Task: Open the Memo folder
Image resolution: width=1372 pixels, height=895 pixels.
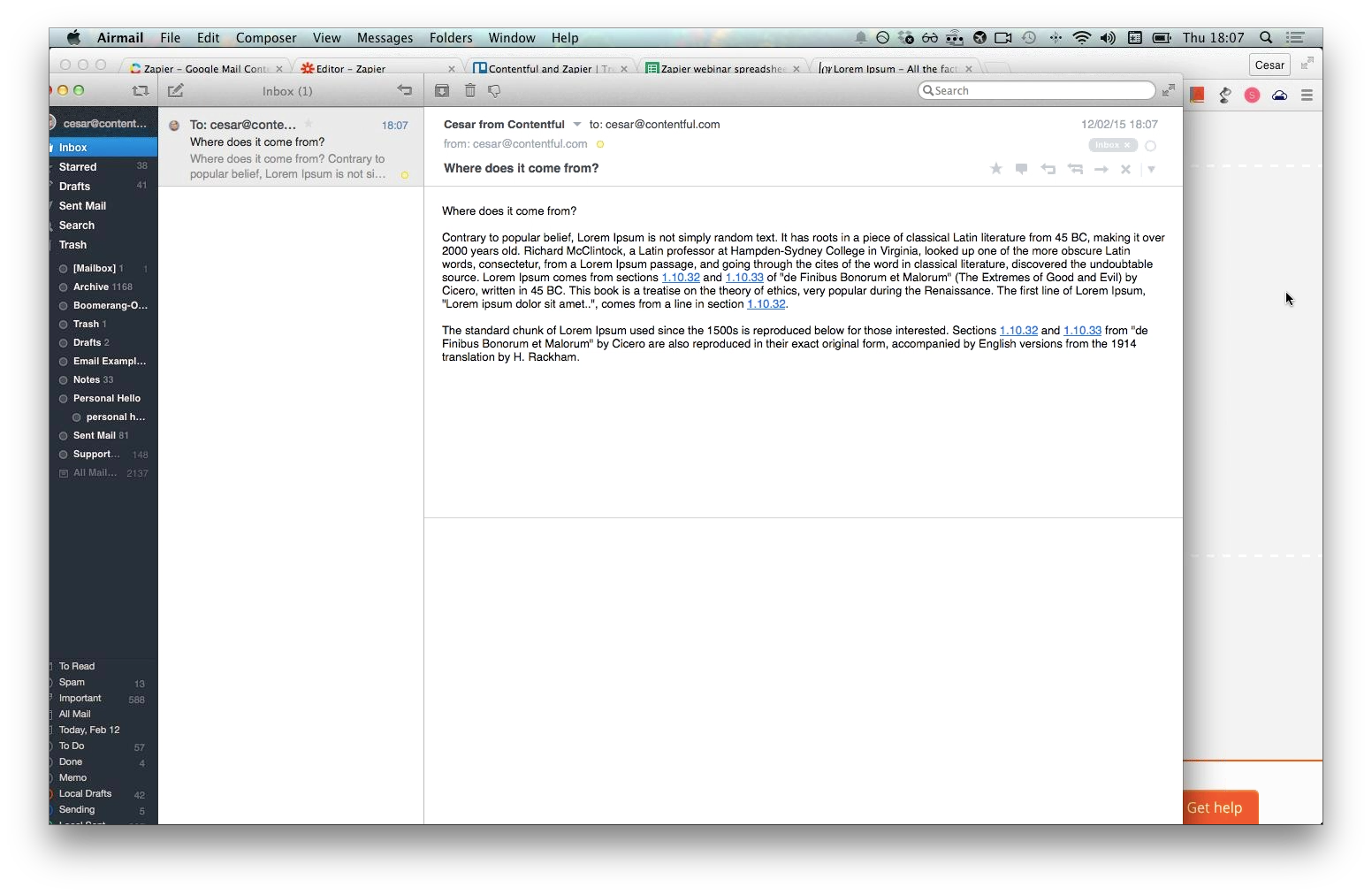Action: tap(103, 777)
